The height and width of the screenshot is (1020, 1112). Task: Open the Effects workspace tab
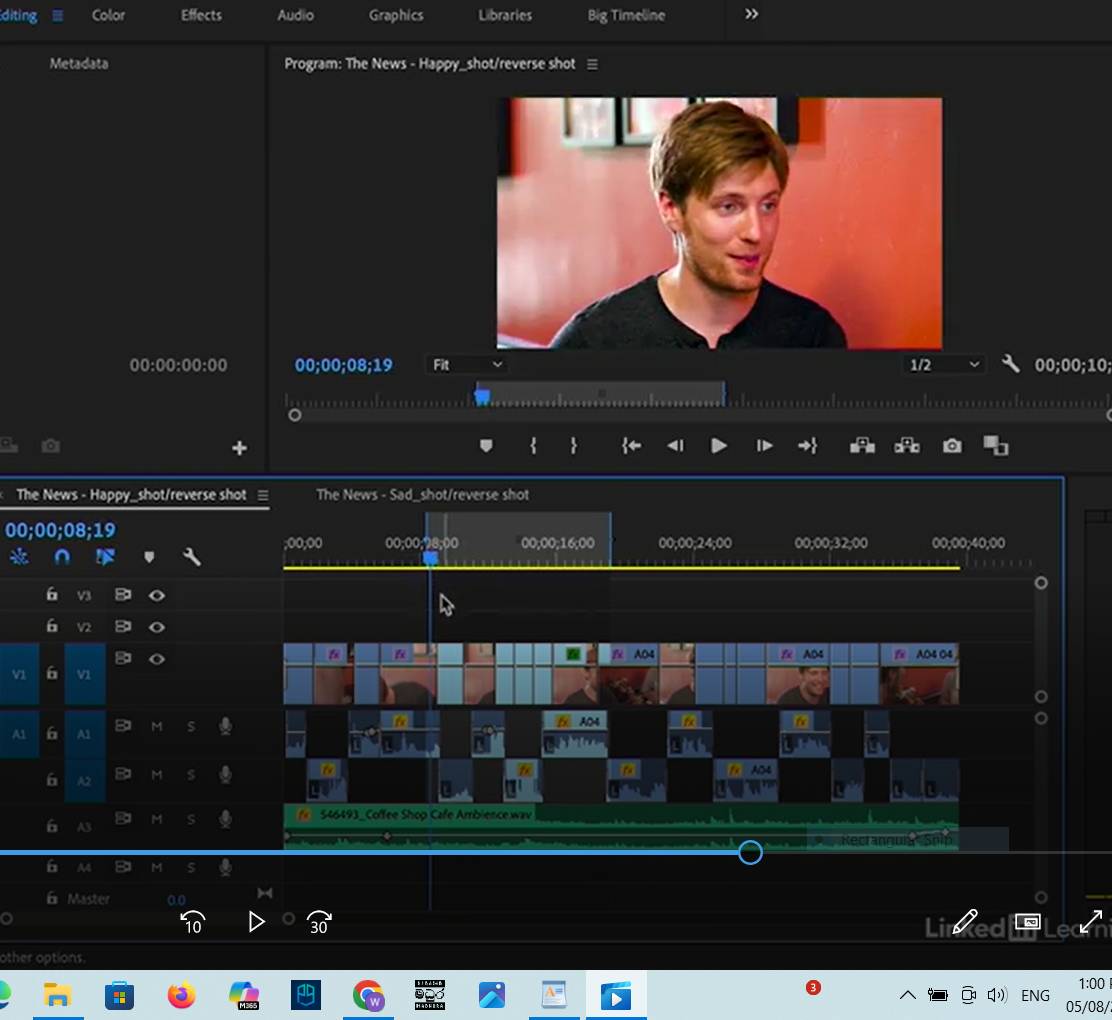tap(201, 15)
